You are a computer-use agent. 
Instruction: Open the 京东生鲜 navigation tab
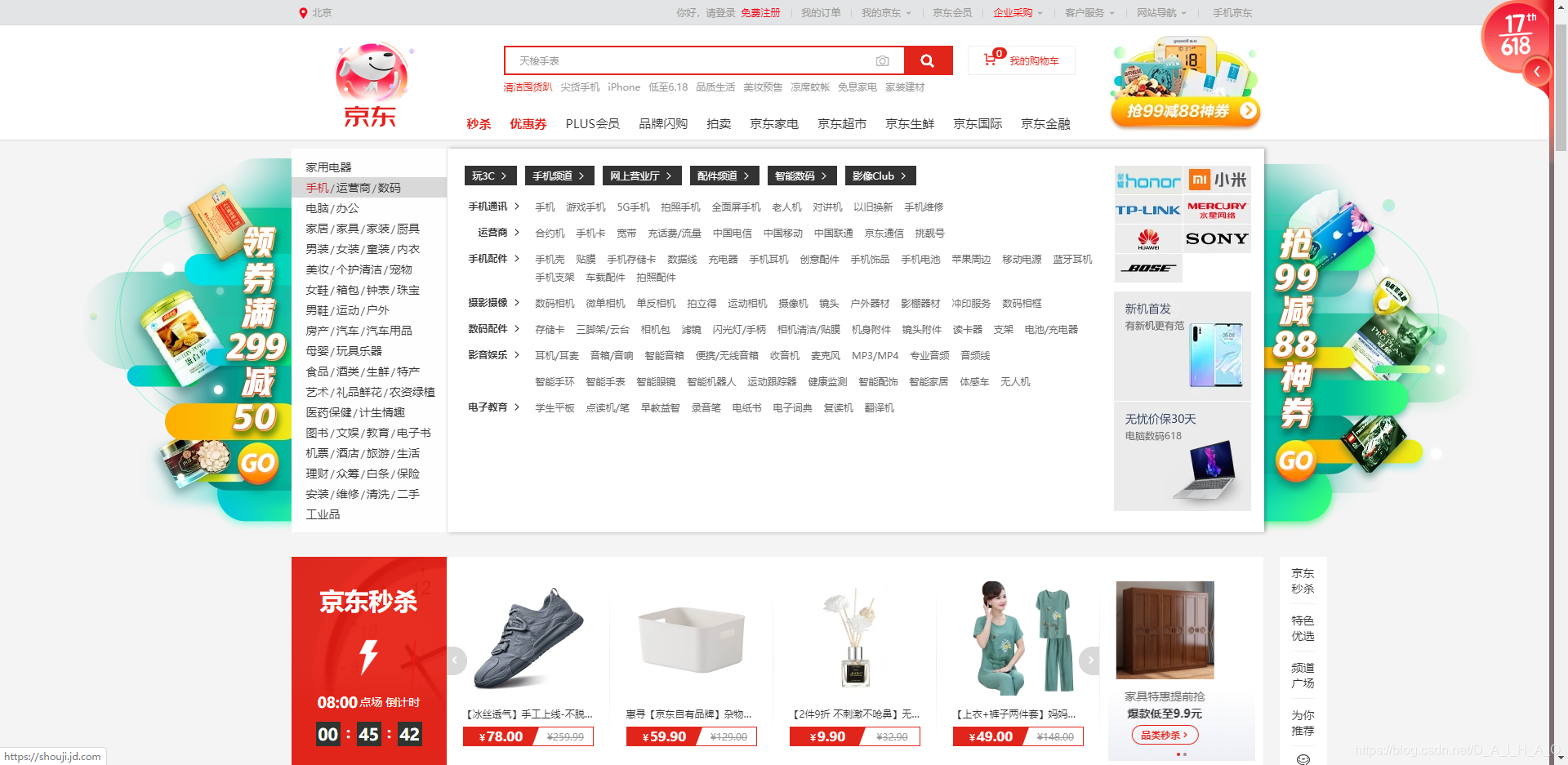(x=910, y=124)
